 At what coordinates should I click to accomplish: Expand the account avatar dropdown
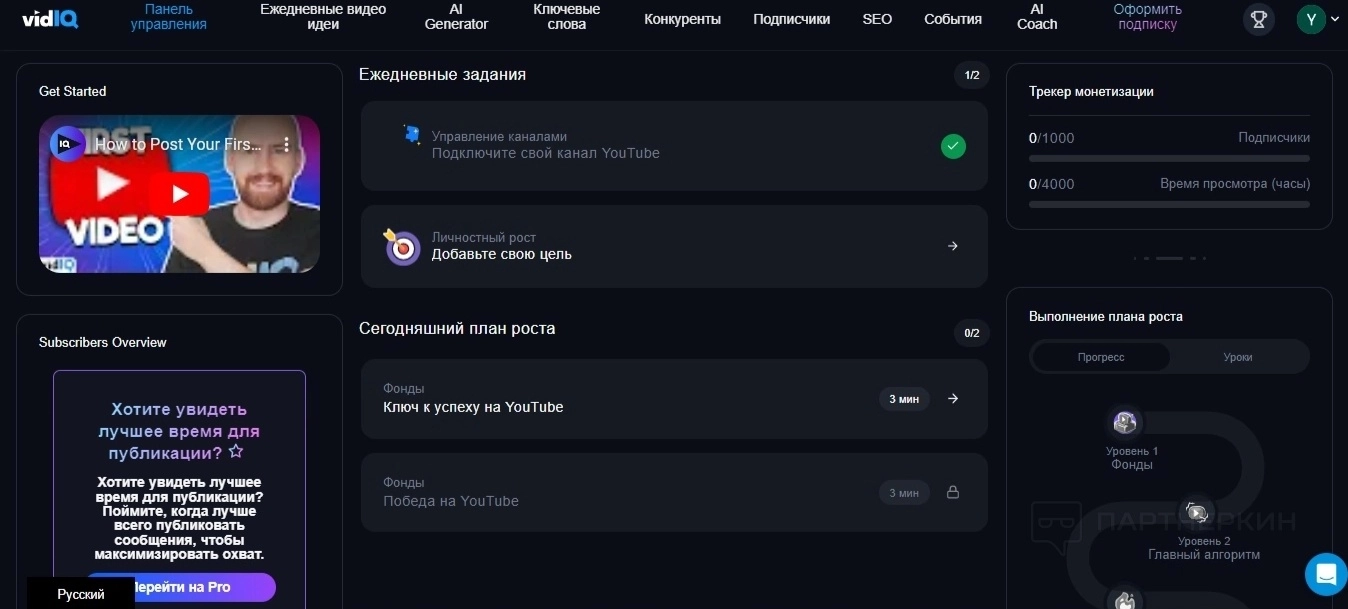tap(1318, 19)
